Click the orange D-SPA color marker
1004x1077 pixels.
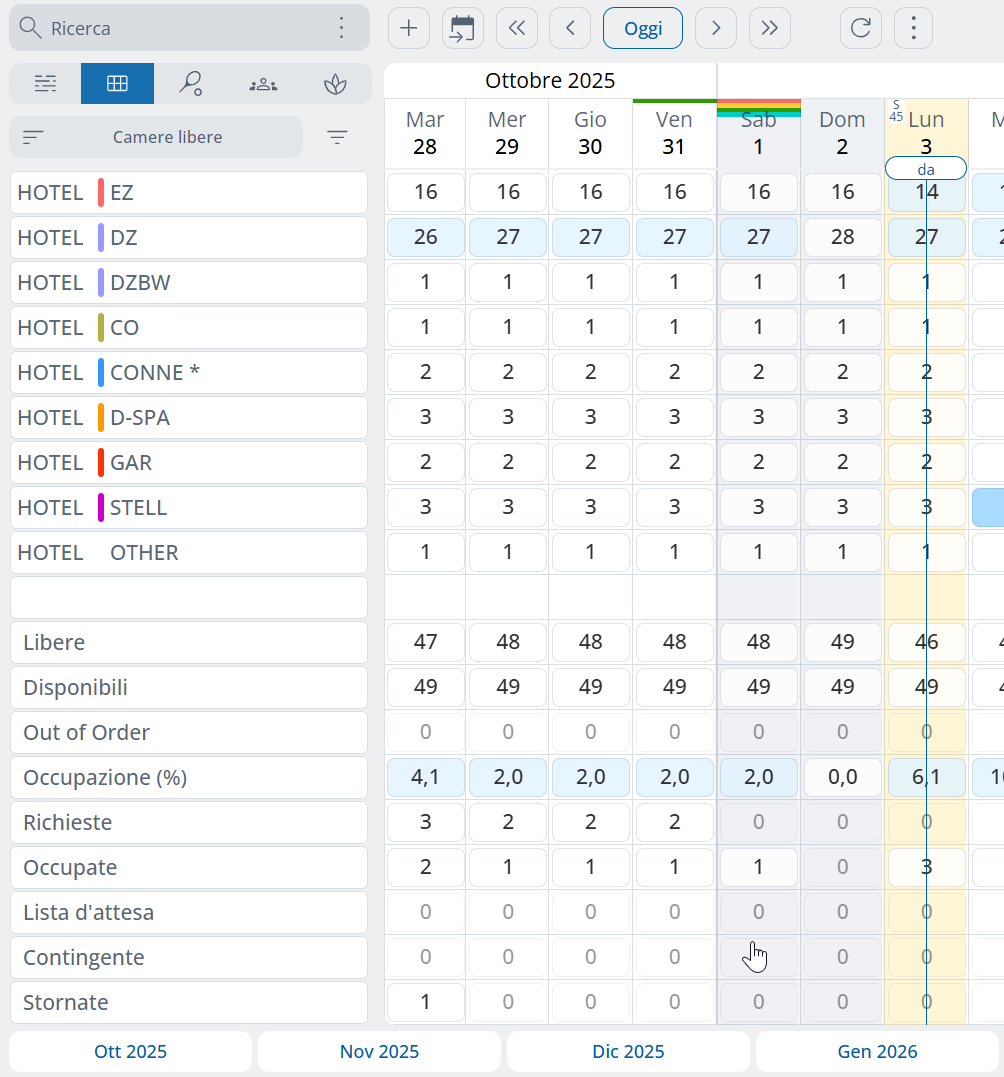click(x=101, y=417)
